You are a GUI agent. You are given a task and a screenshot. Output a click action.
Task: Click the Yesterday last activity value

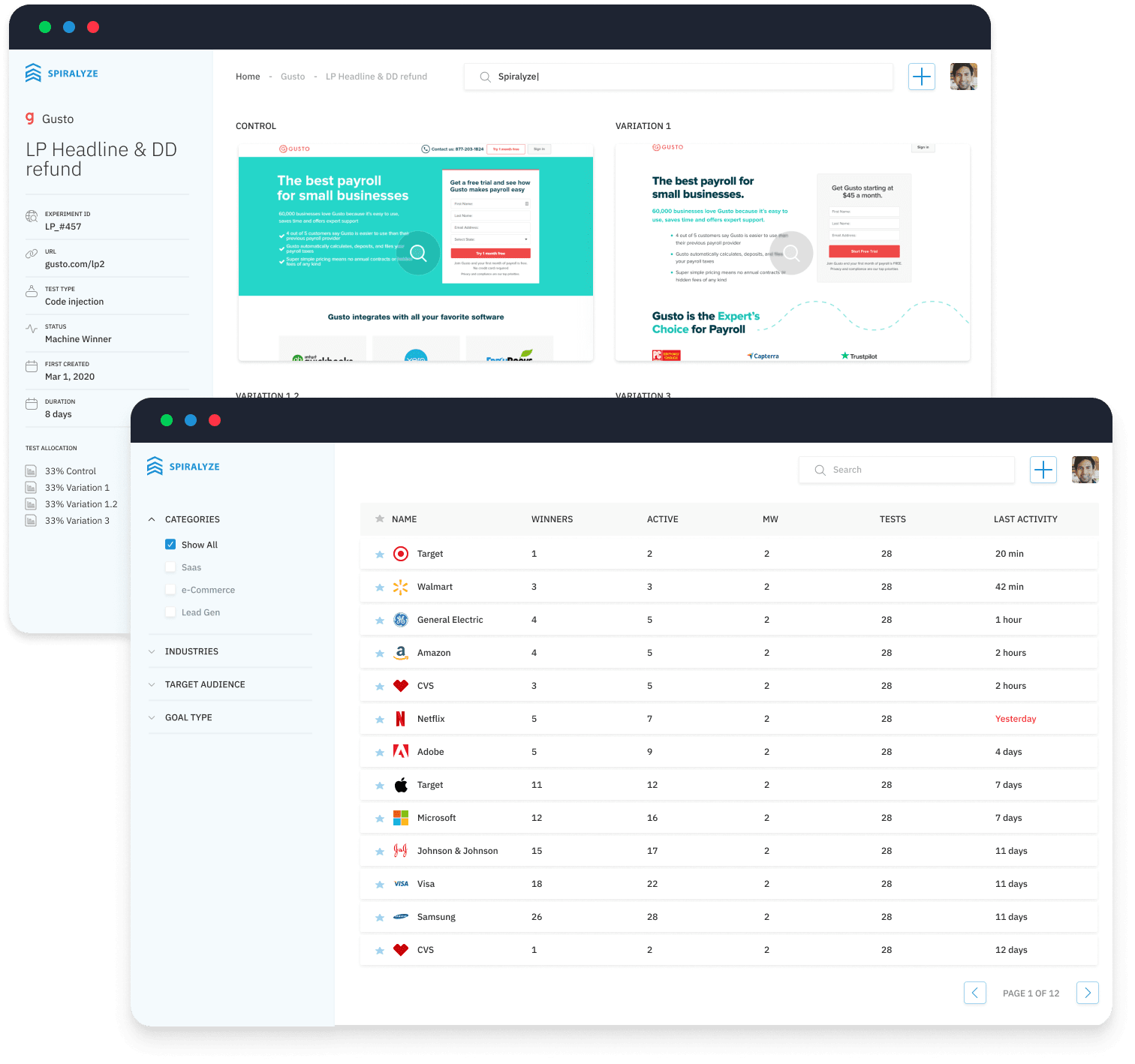[x=1016, y=719]
